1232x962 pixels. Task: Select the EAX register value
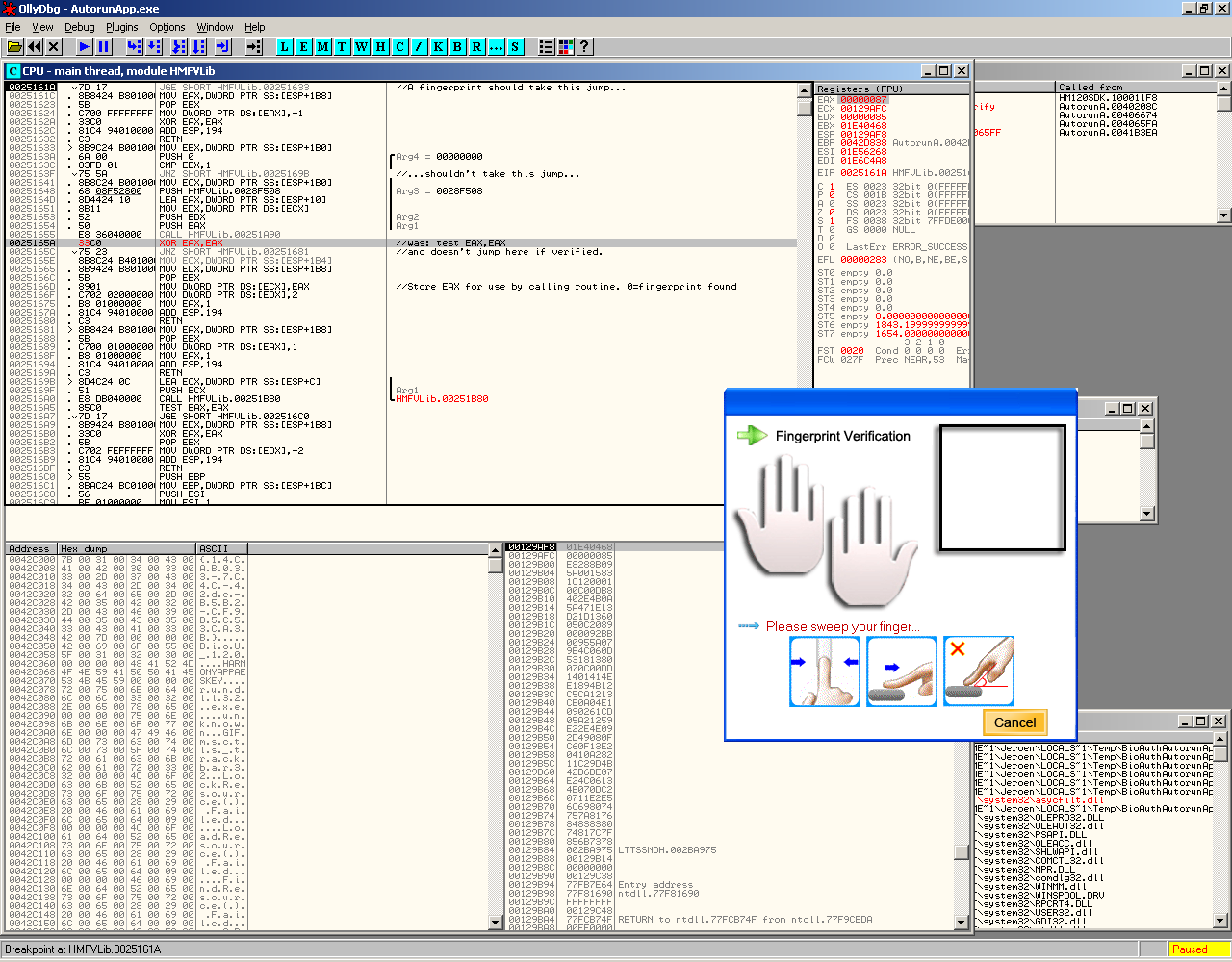pyautogui.click(x=863, y=99)
